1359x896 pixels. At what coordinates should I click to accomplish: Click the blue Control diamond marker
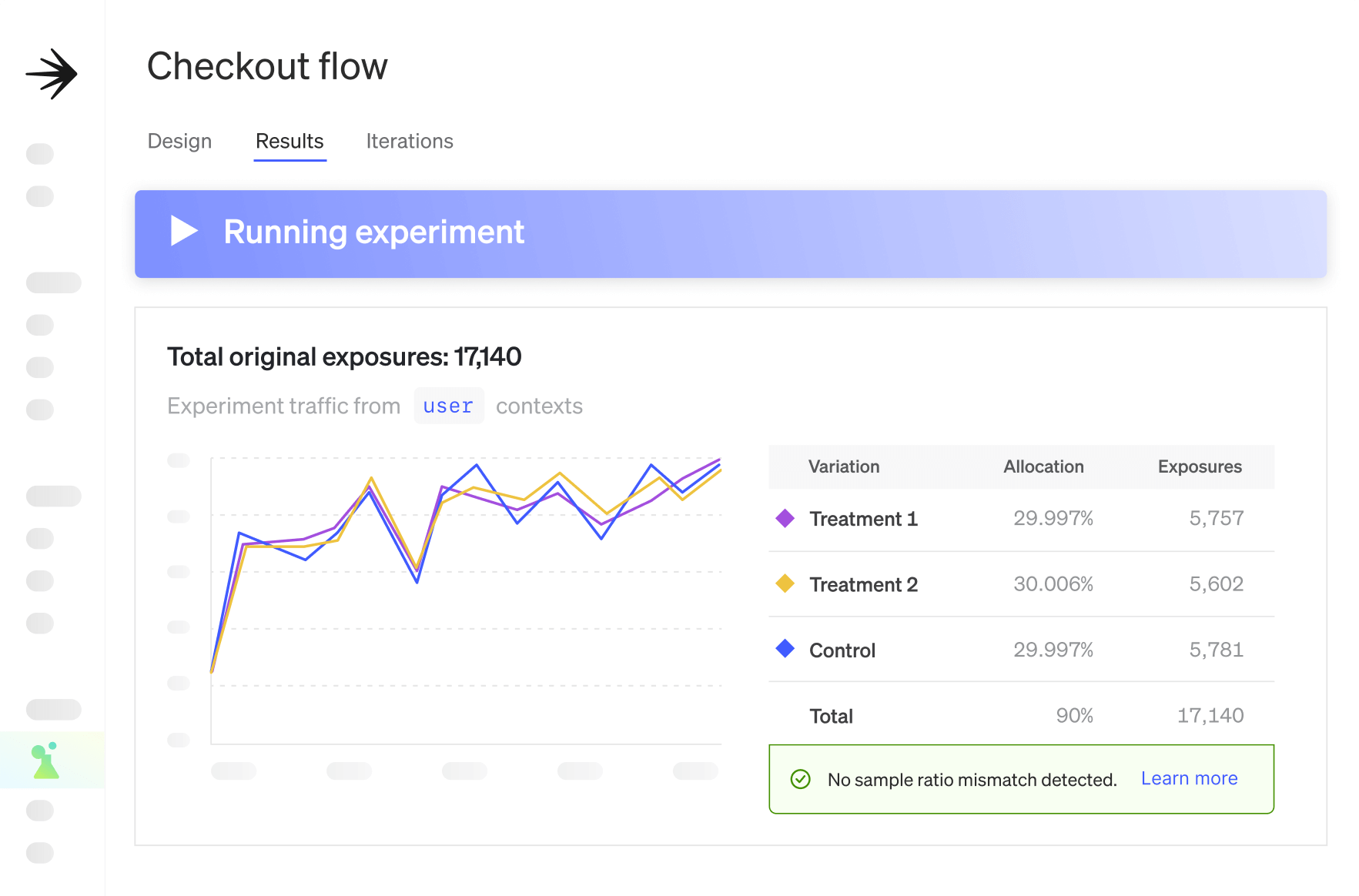coord(785,649)
